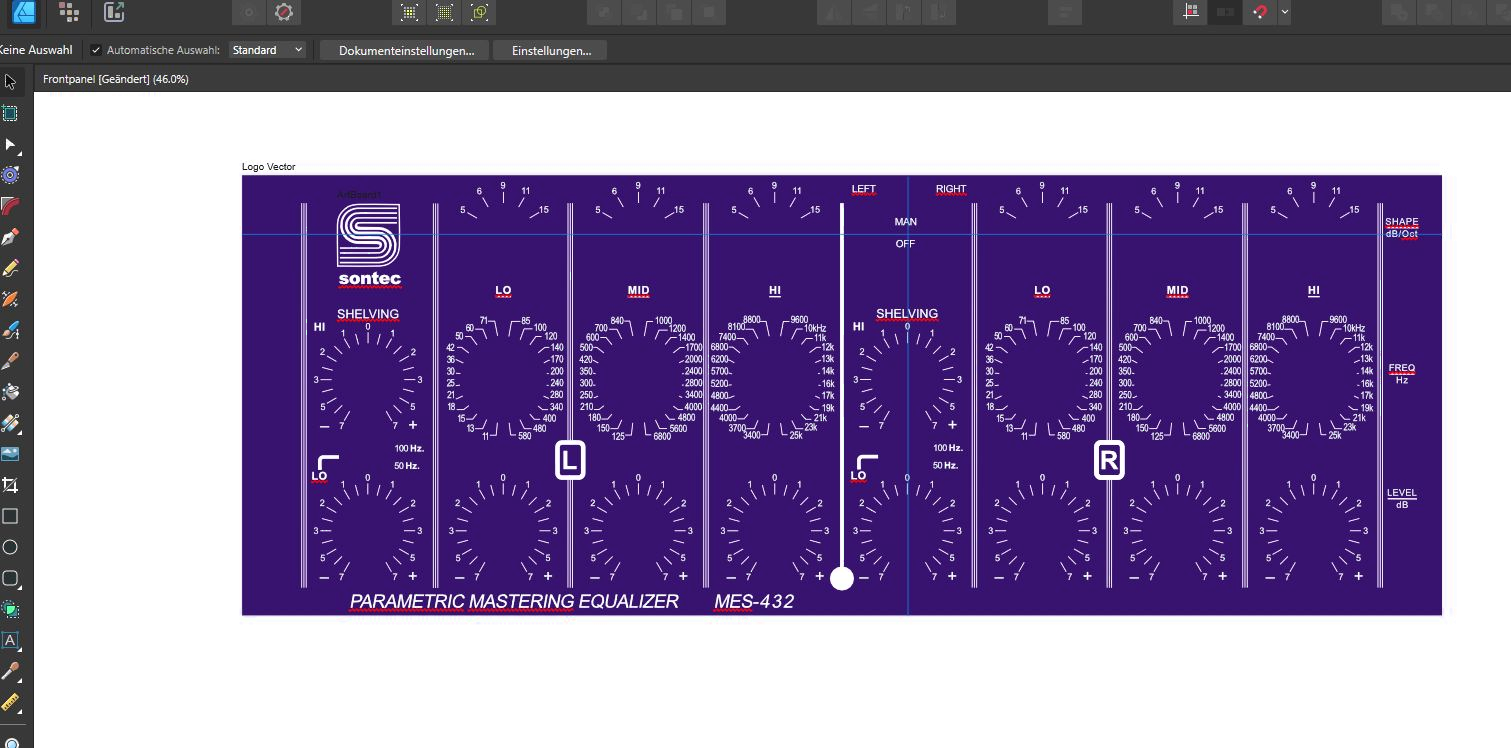Select the blue brush tool below Vector Brush
Viewport: 1511px width, 748px height.
coord(11,330)
